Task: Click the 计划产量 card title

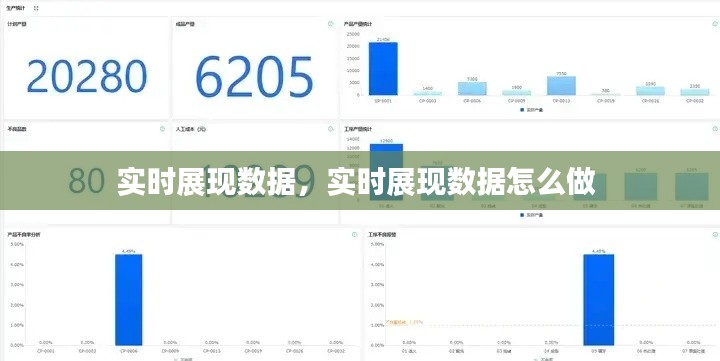Action: [x=17, y=24]
